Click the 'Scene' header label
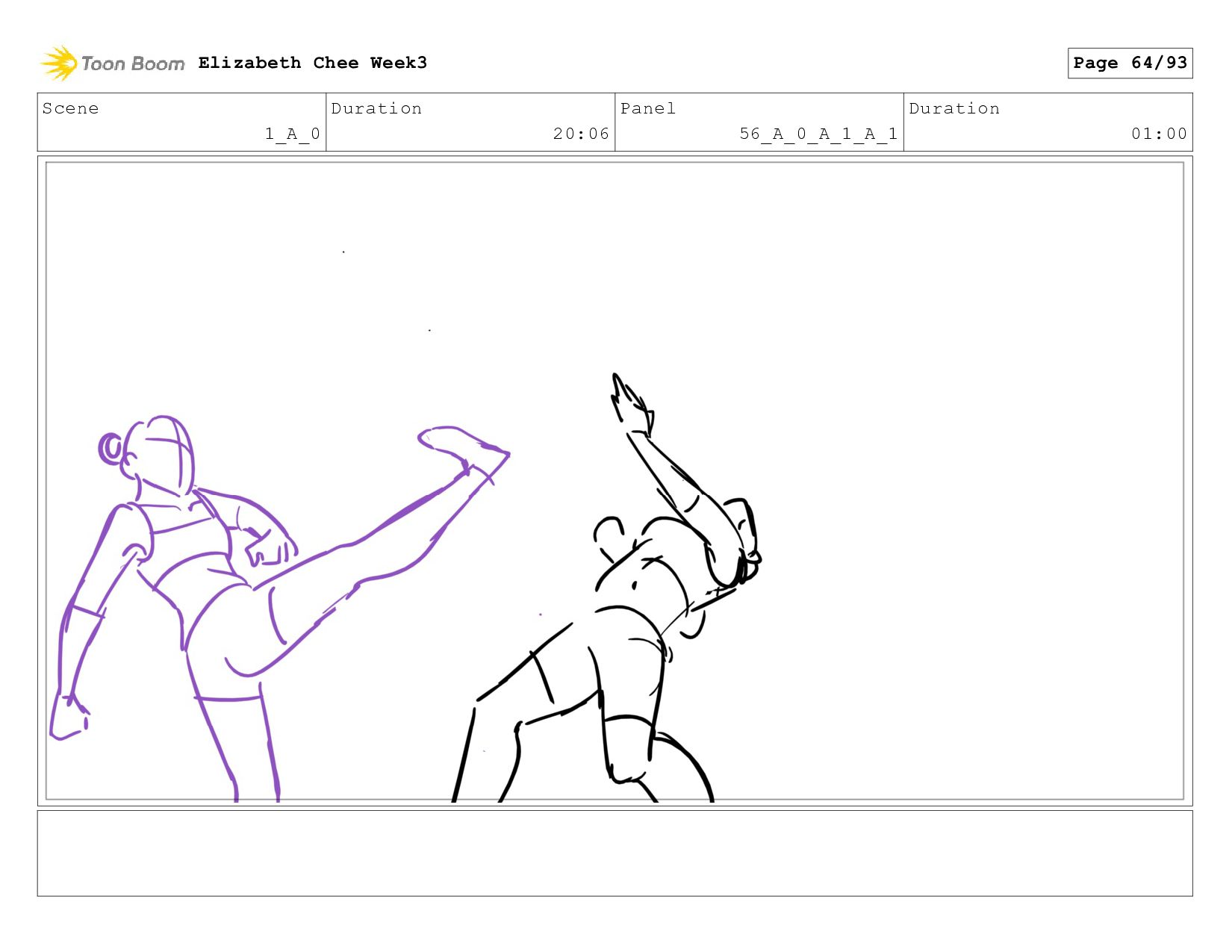The height and width of the screenshot is (952, 1232). click(x=70, y=108)
